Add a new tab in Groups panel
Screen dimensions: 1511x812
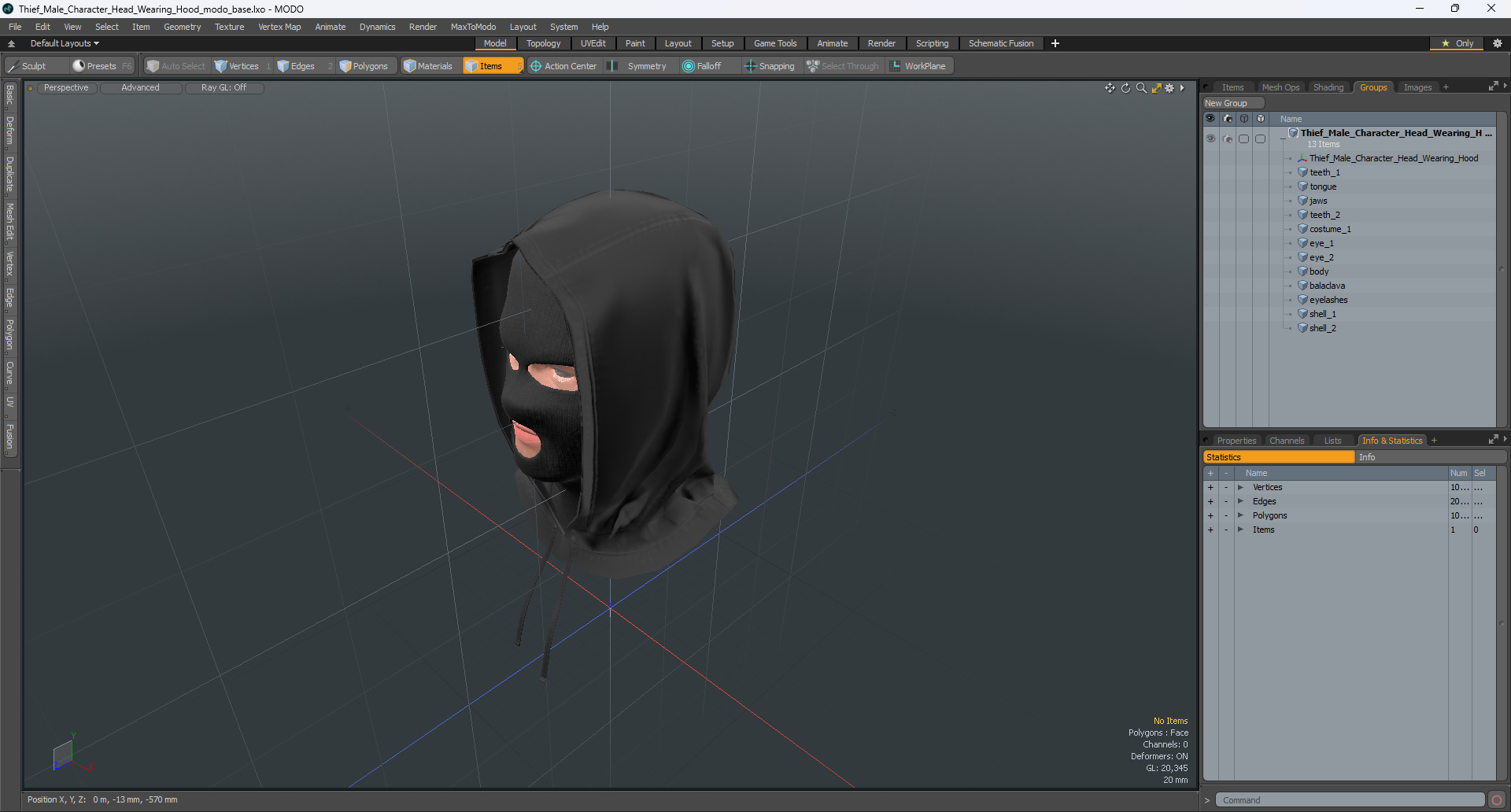pyautogui.click(x=1446, y=87)
